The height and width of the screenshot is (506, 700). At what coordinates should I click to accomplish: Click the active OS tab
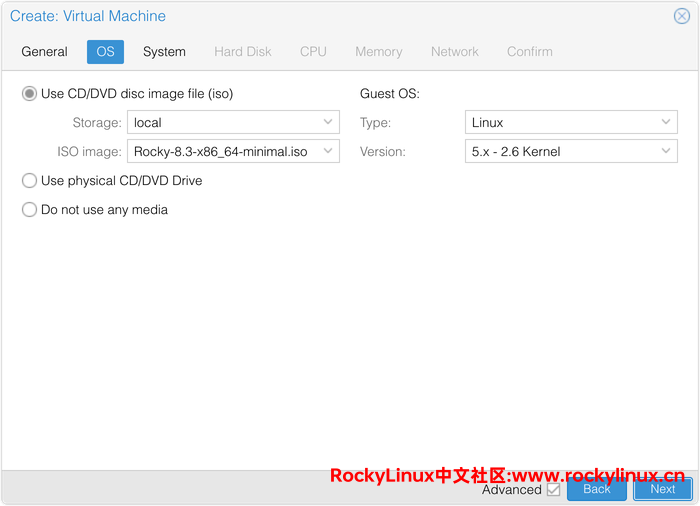point(105,52)
